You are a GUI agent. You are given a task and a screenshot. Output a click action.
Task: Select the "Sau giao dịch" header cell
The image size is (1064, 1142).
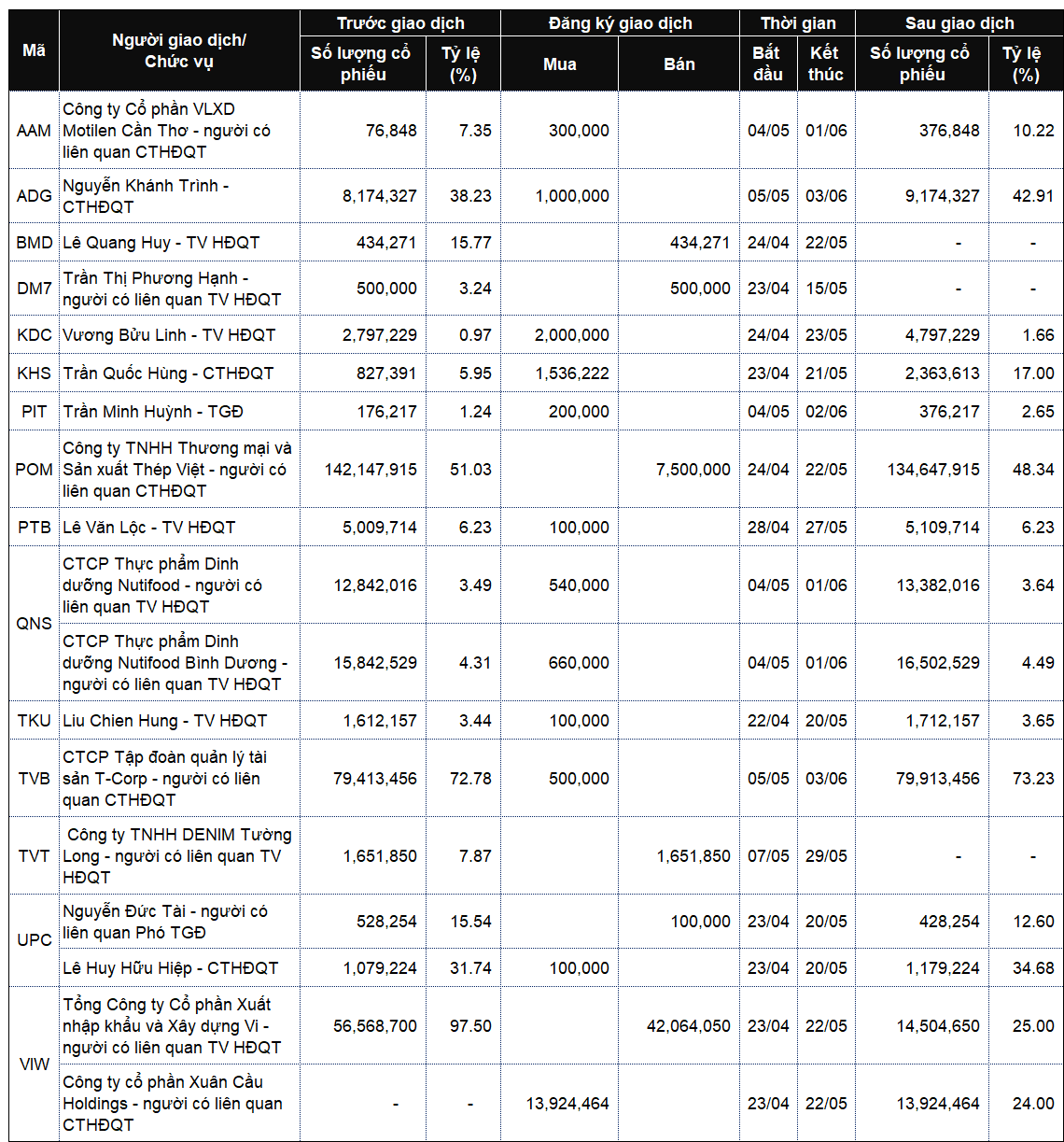coord(959,23)
